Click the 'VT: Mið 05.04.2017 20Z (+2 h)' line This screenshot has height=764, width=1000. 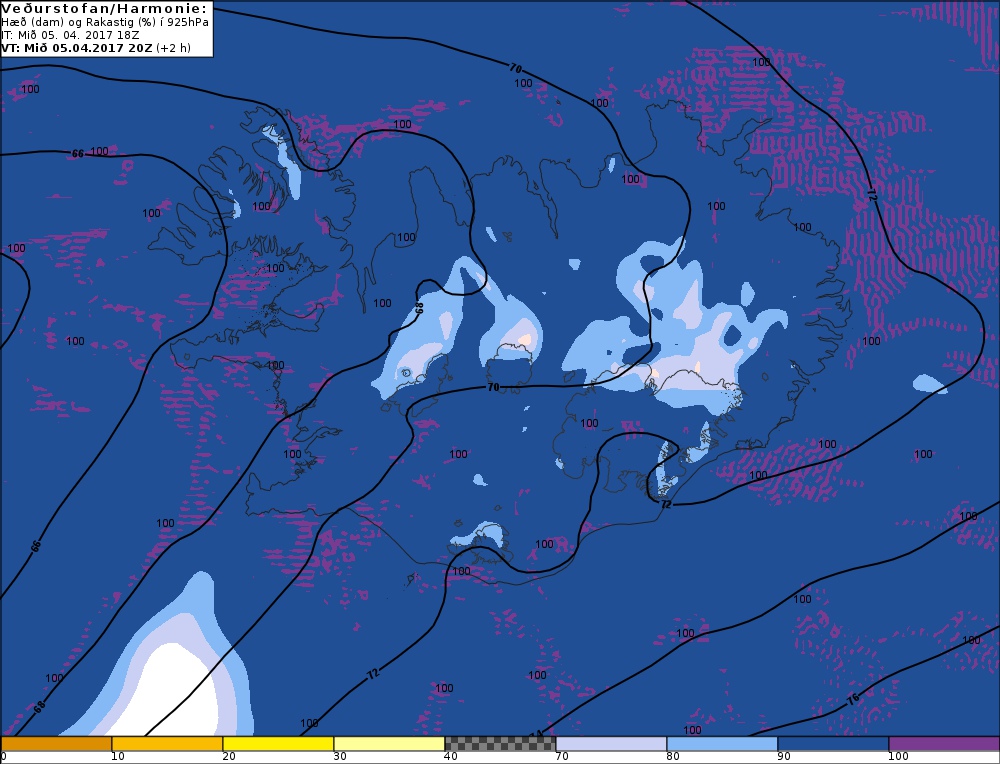96,48
